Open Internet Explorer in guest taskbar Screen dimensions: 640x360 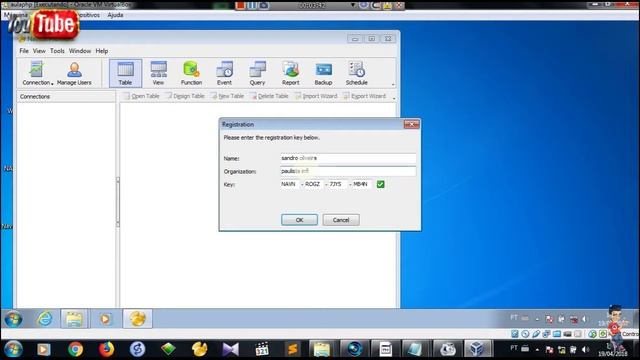[44, 319]
